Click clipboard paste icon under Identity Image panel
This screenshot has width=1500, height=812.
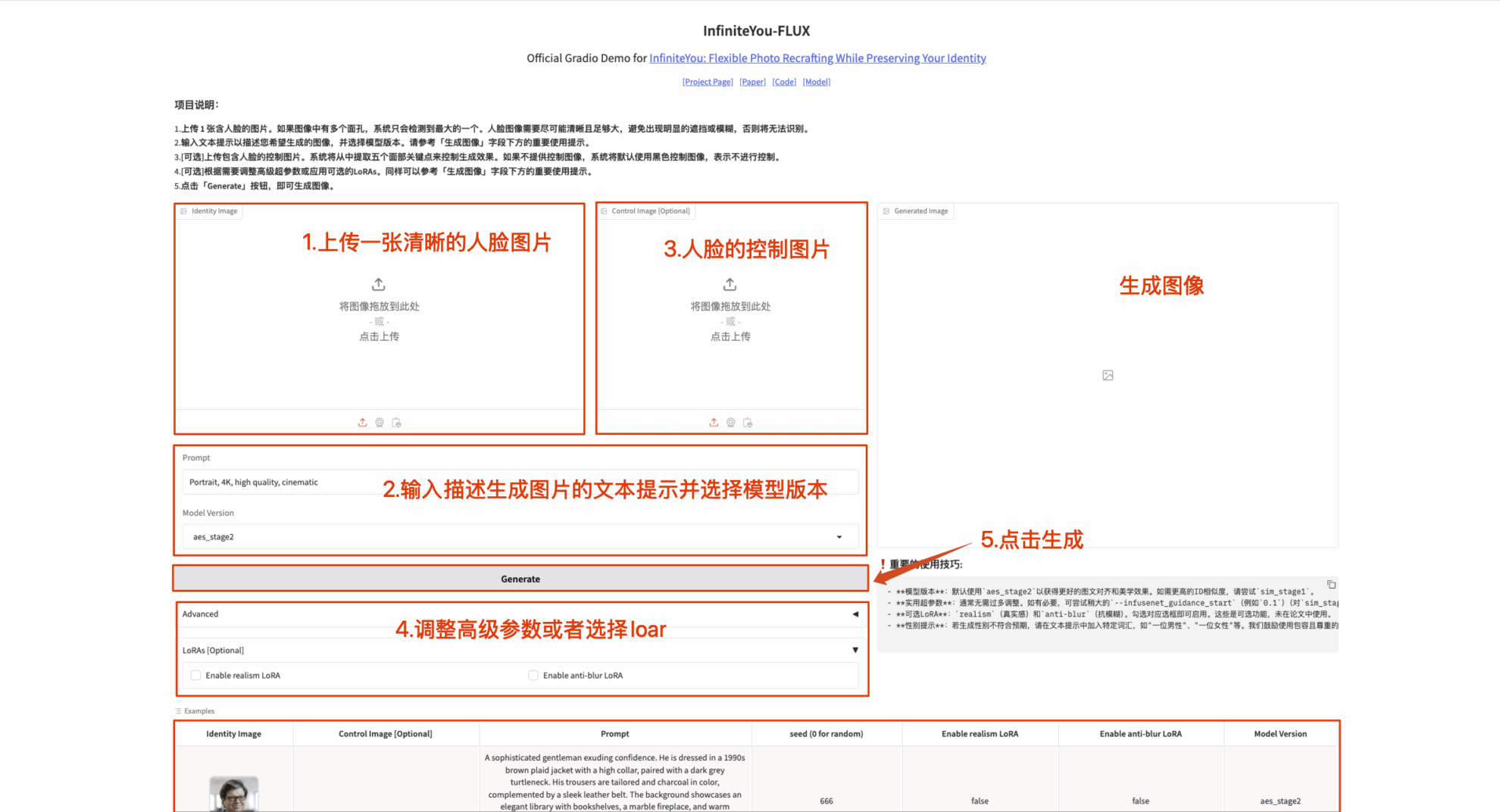(x=396, y=423)
